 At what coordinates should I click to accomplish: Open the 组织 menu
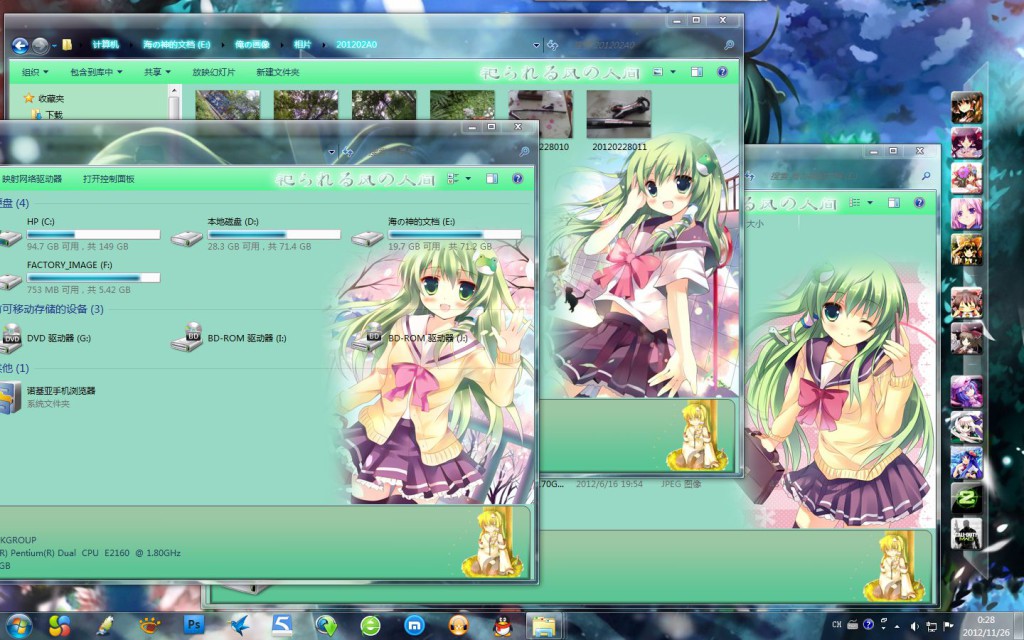point(35,72)
